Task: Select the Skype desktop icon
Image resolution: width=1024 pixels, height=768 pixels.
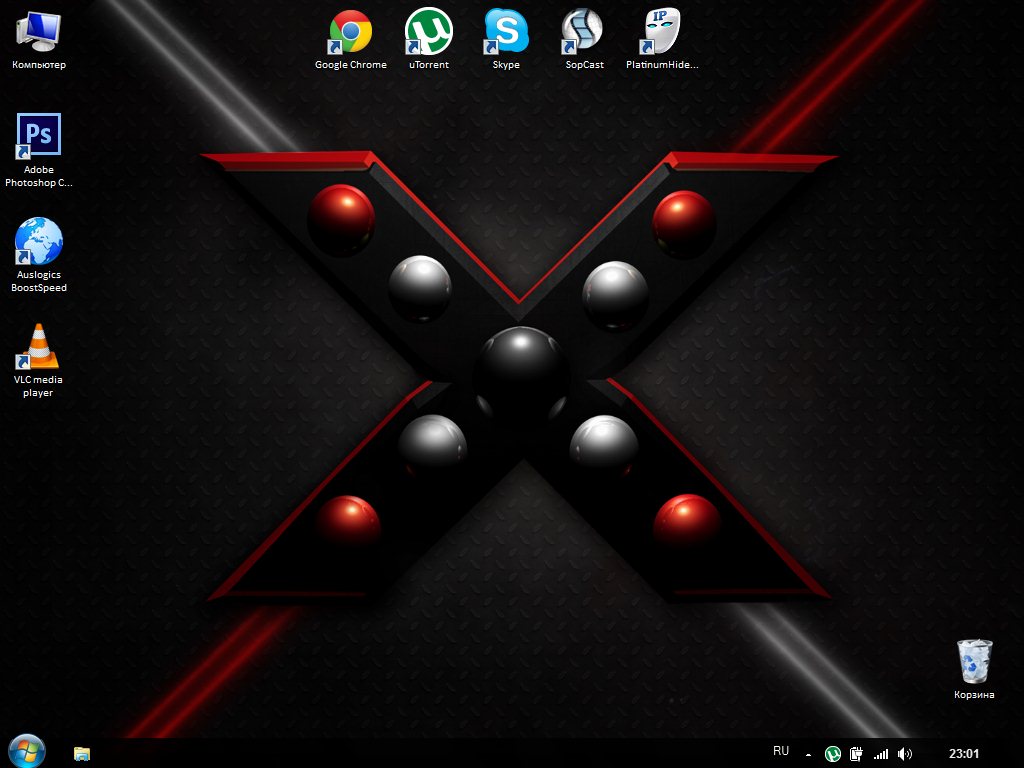Action: pyautogui.click(x=506, y=32)
